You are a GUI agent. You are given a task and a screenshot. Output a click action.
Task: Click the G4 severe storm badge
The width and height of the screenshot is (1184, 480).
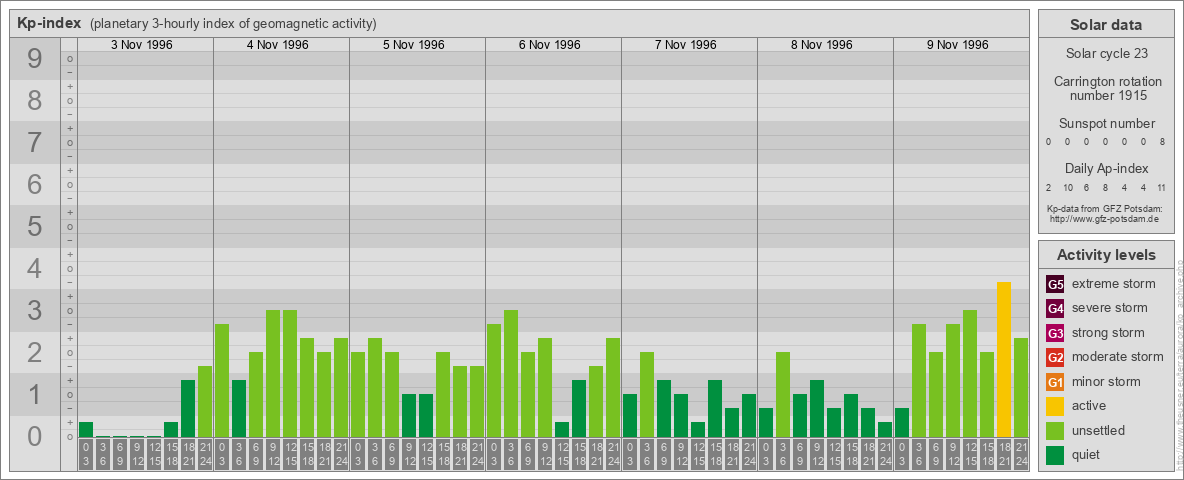pyautogui.click(x=1055, y=308)
